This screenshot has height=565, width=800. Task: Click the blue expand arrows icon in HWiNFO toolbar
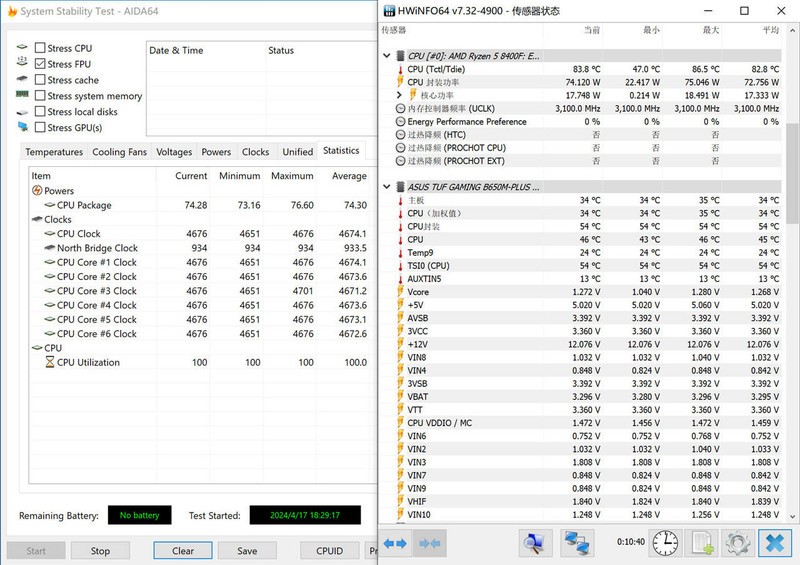[x=395, y=544]
